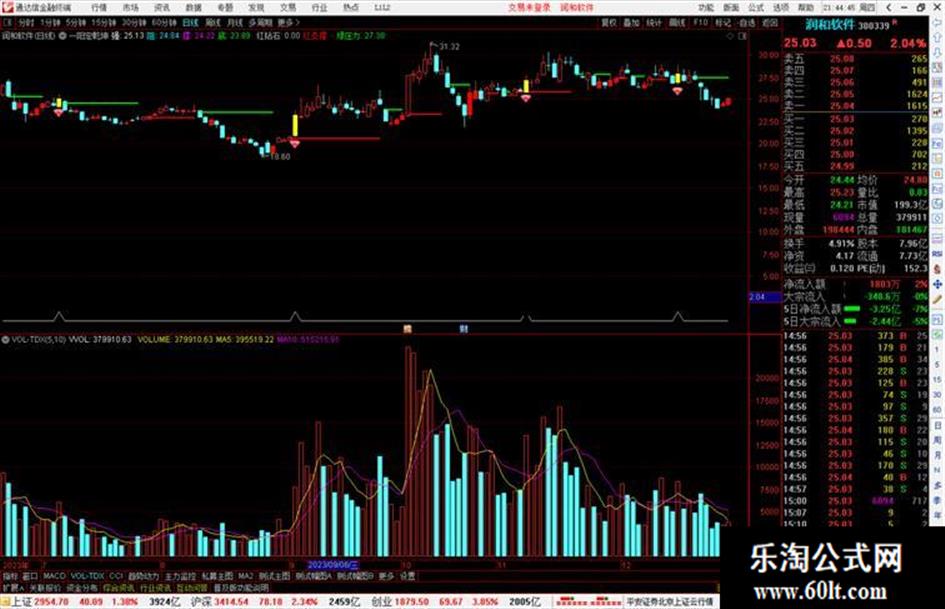
Task: Click 润和软件 stock name header
Action: (830, 24)
